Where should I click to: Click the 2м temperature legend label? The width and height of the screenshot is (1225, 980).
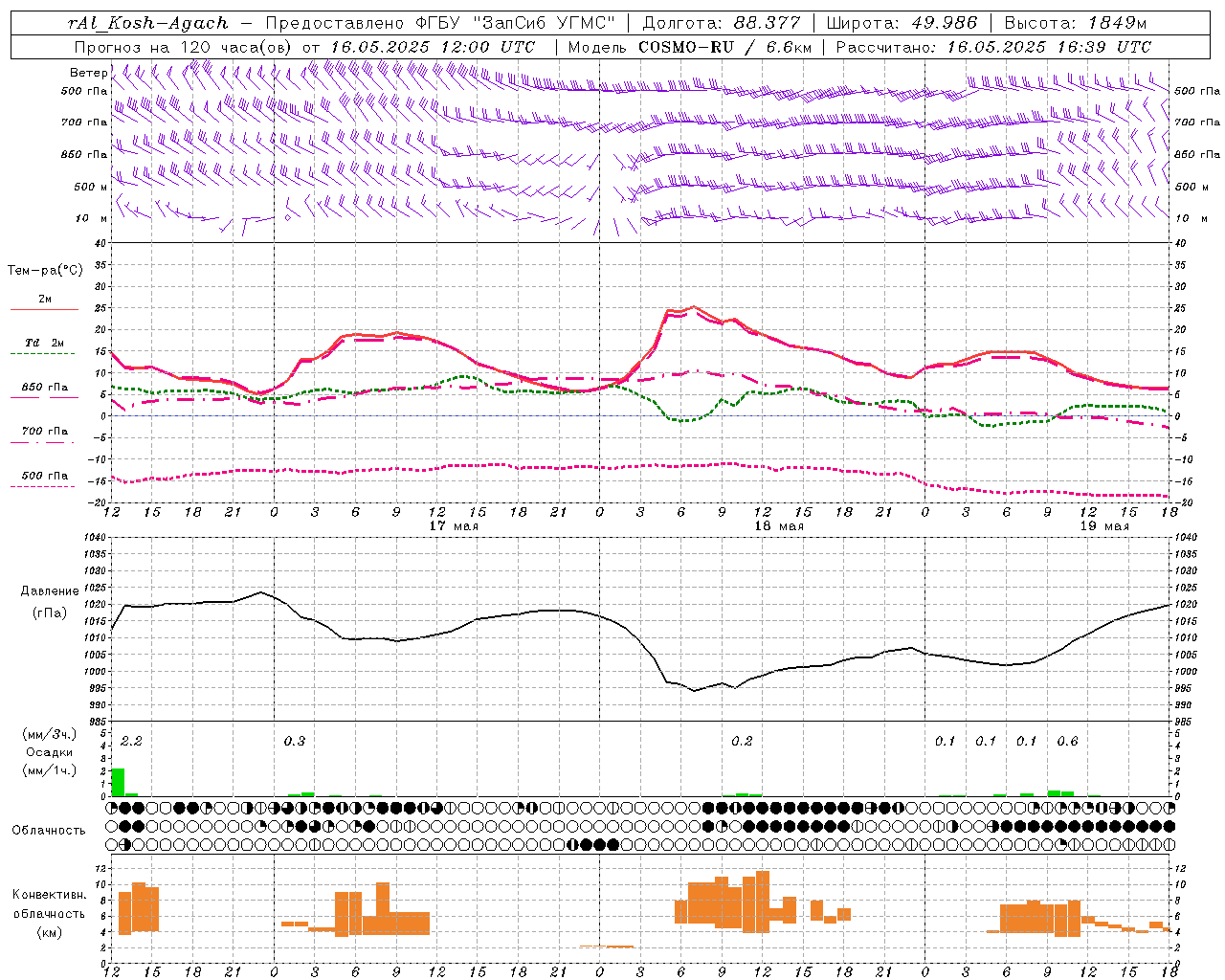pyautogui.click(x=45, y=300)
